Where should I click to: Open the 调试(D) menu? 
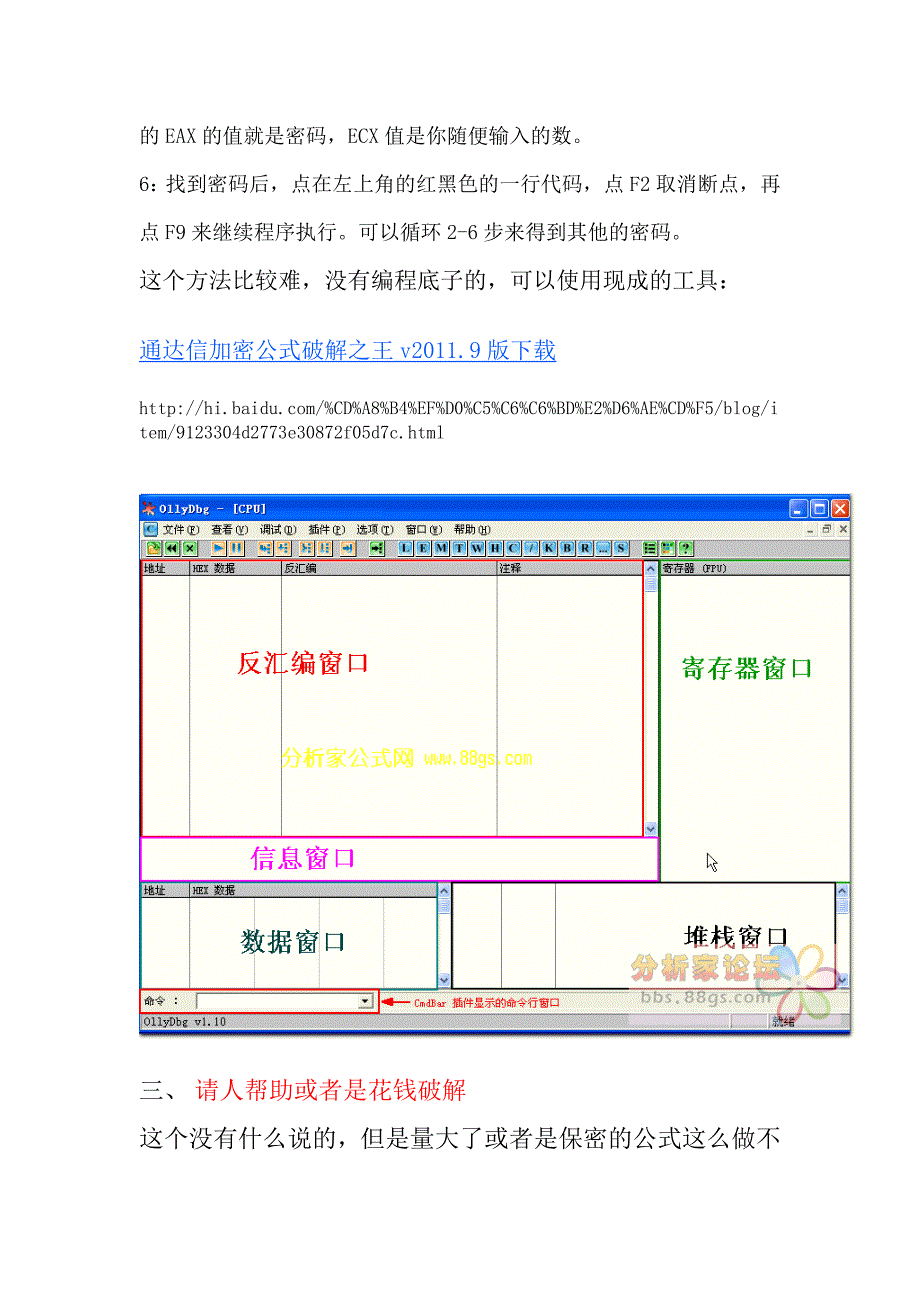point(278,529)
